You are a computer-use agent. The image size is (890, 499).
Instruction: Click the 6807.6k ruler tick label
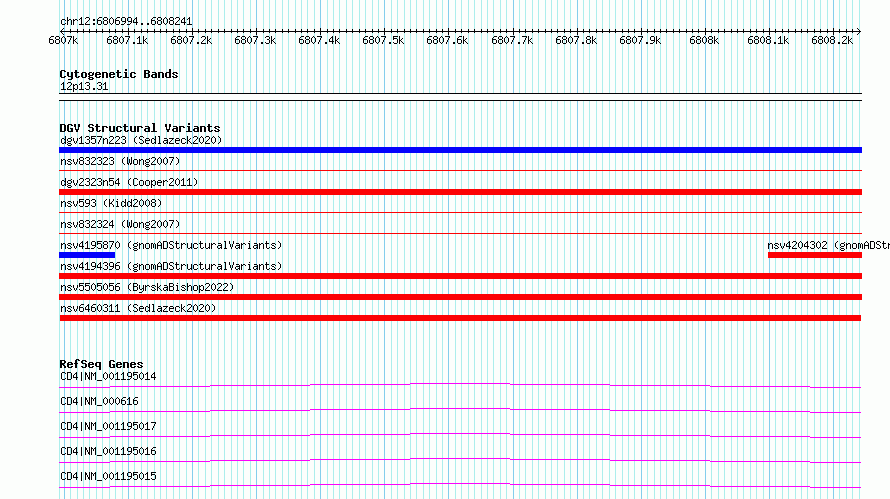click(447, 41)
